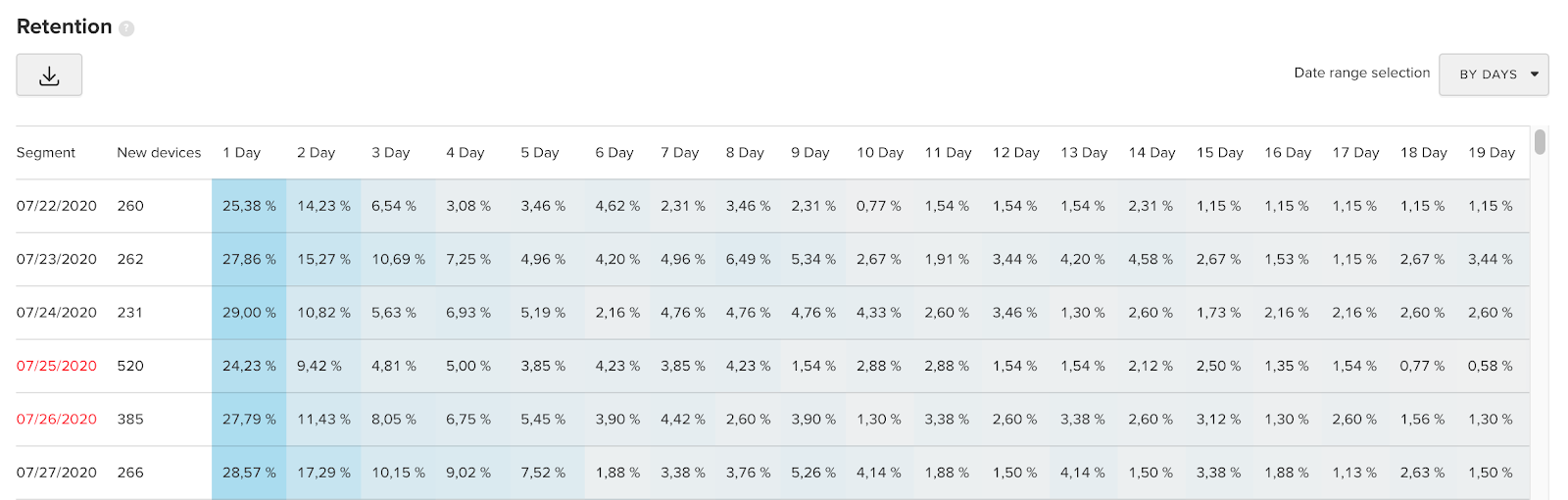Click the 25,38 % Day 1 cell

point(249,206)
